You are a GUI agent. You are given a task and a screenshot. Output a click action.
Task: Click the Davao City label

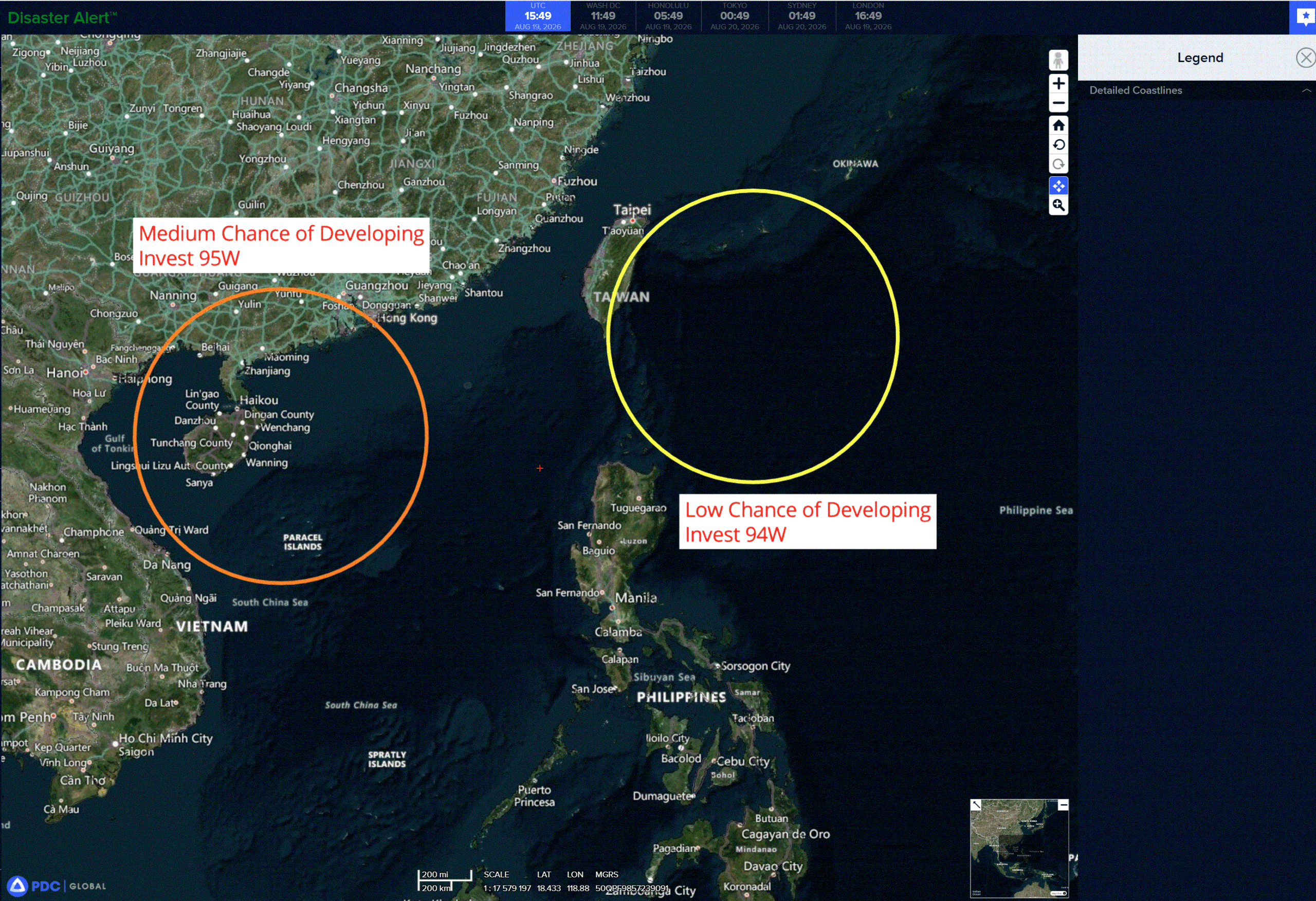coord(773,866)
